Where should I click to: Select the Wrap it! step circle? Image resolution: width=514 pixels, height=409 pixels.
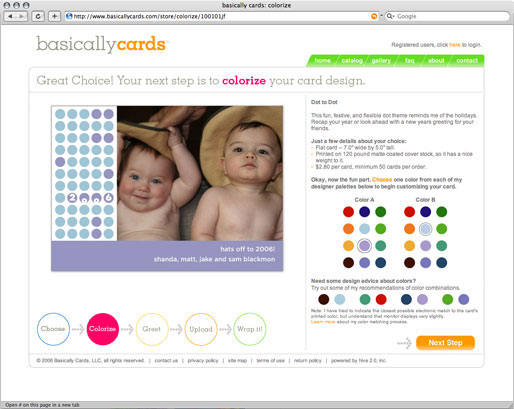(250, 329)
